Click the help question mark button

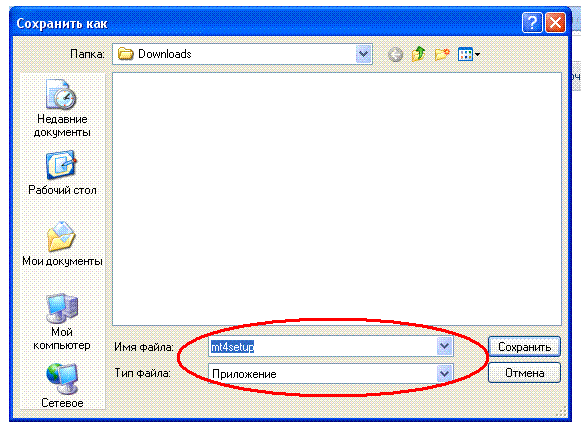point(532,23)
